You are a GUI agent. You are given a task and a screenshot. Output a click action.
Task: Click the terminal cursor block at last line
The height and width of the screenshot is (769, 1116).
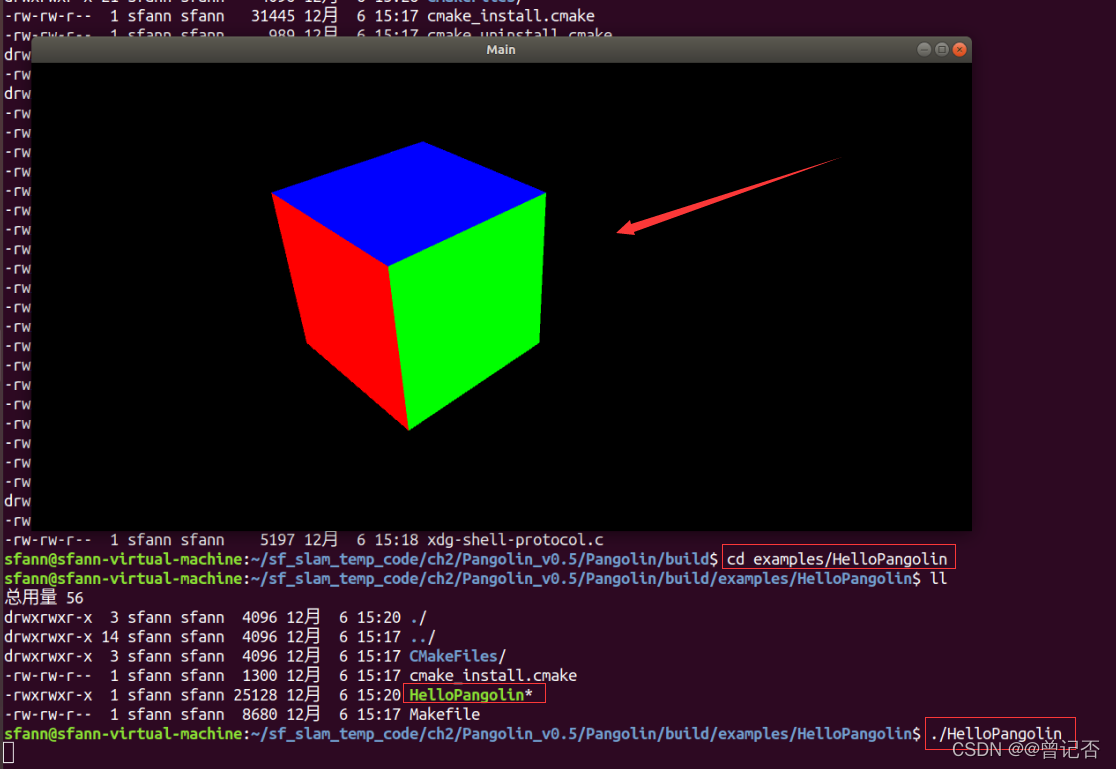(x=9, y=753)
